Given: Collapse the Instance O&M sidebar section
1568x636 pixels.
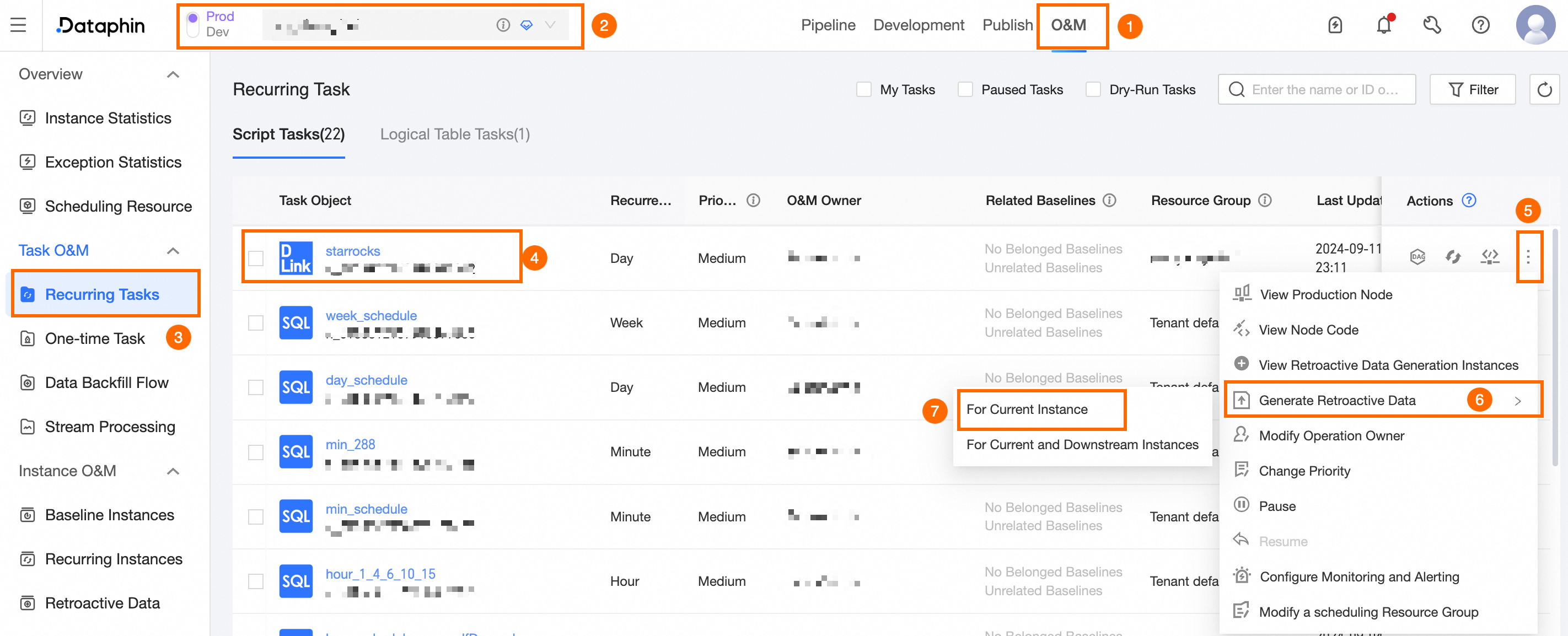Looking at the screenshot, I should tap(173, 471).
